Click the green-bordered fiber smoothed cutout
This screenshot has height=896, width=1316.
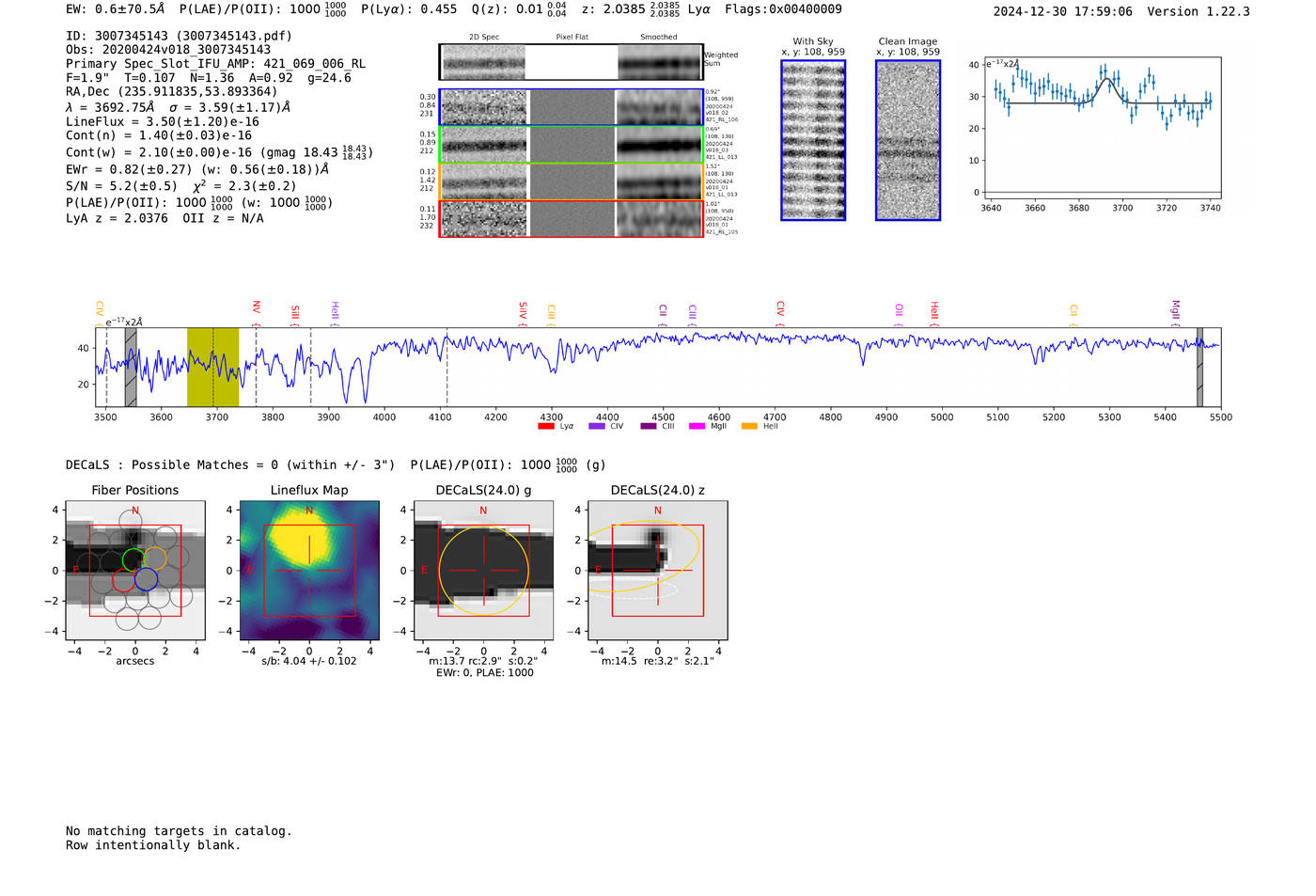(659, 145)
